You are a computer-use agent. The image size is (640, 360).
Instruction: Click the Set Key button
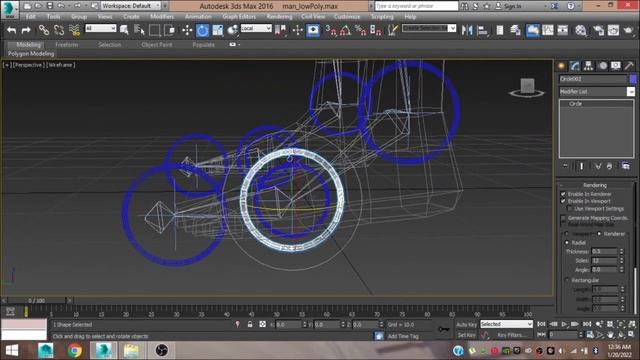point(466,335)
